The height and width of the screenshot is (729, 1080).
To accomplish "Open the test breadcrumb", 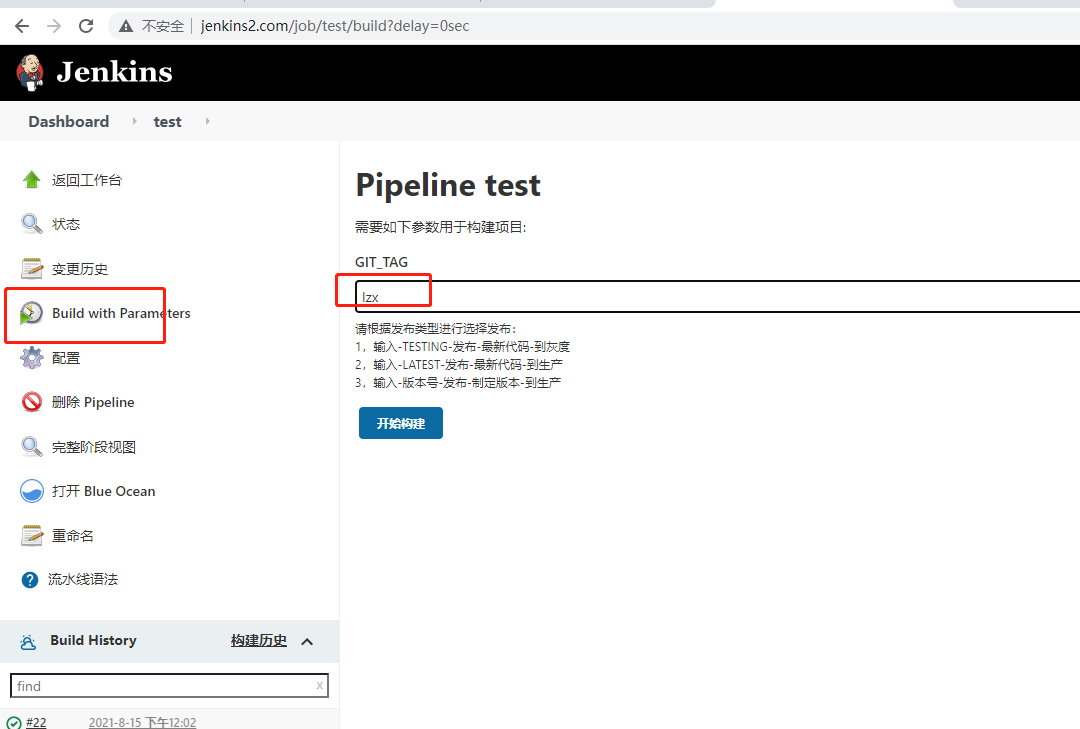I will [167, 122].
